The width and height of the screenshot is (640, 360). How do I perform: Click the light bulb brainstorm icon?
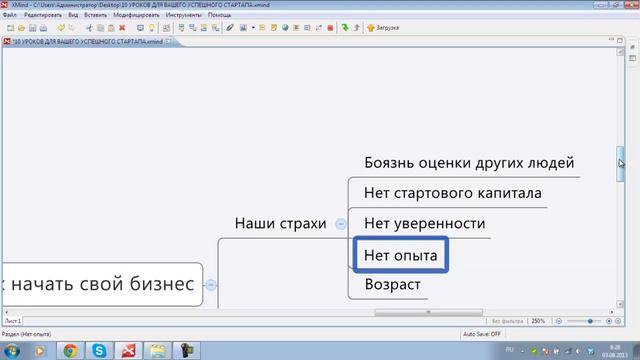tap(151, 28)
